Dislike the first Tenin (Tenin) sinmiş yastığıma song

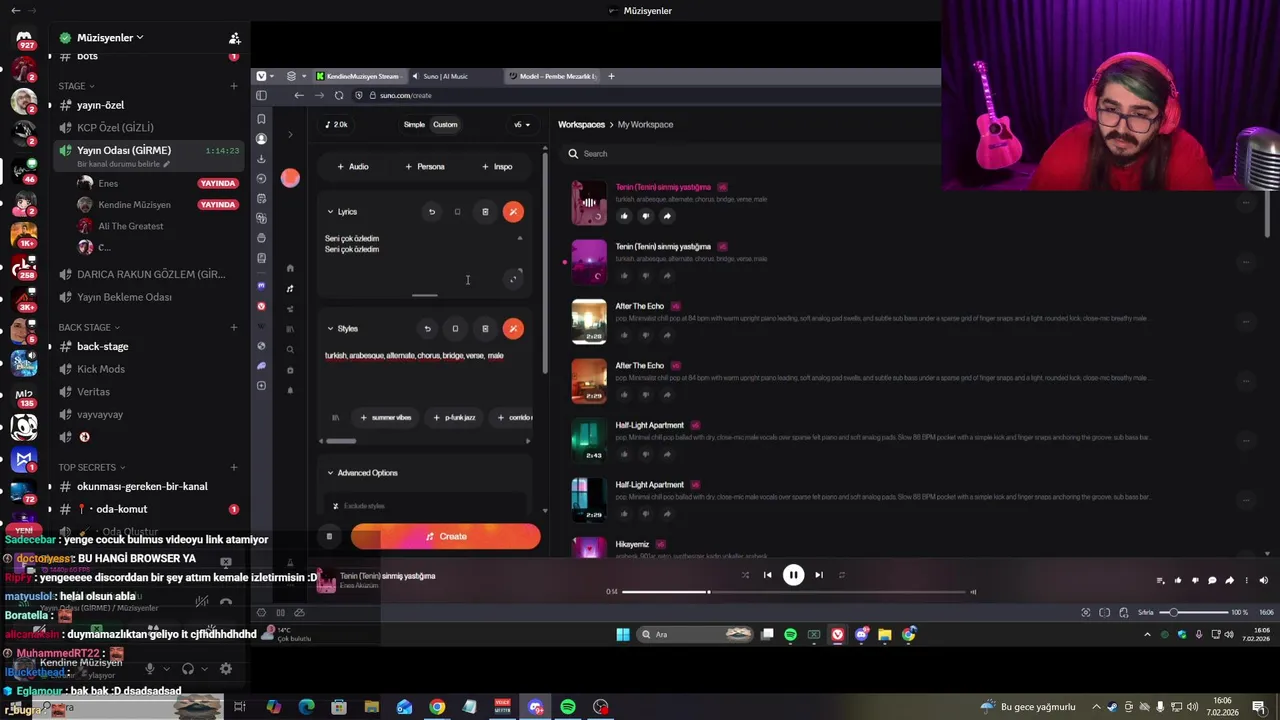[645, 216]
